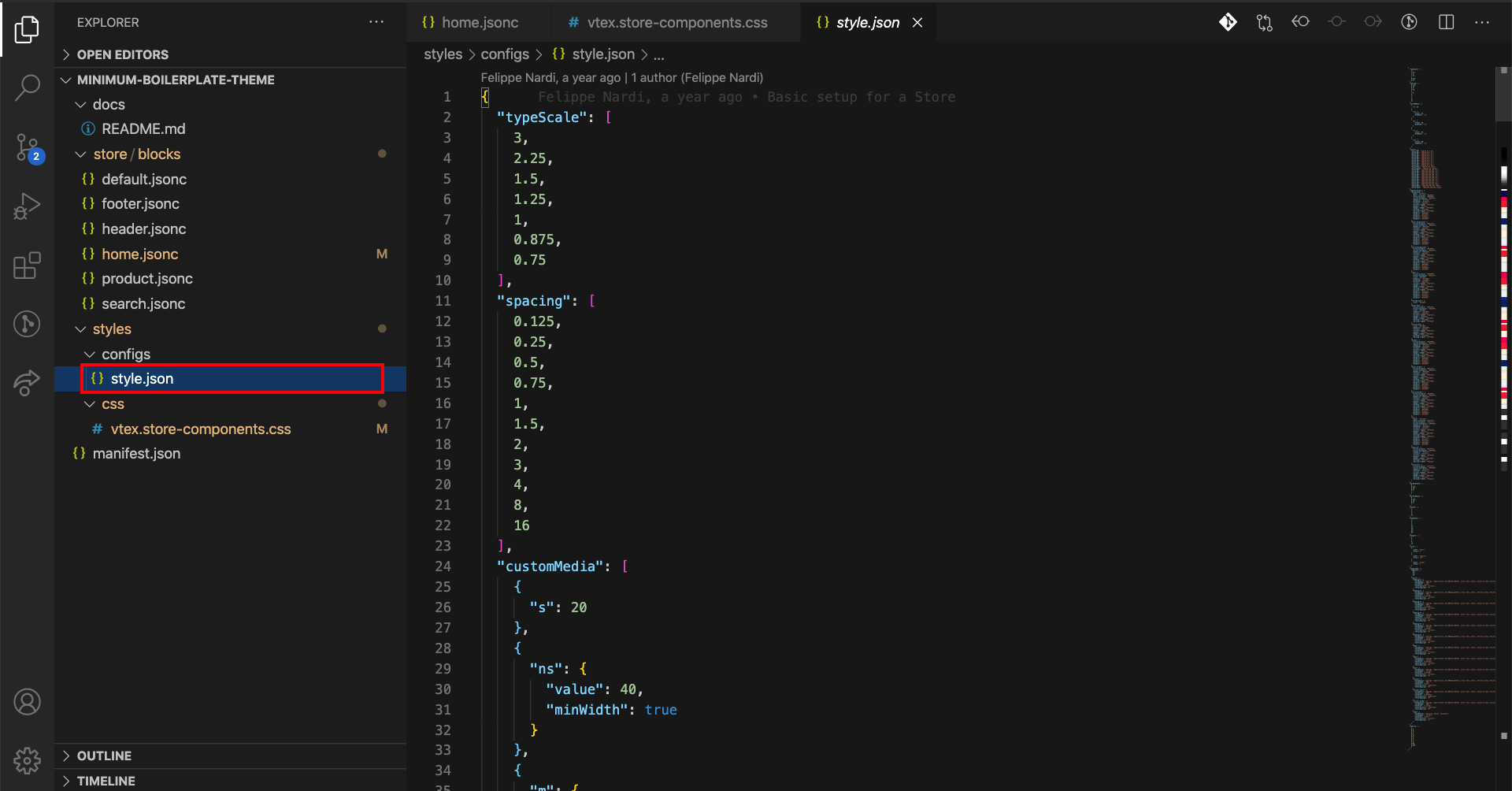Open default.jsonc file
The image size is (1512, 791).
coord(230,179)
